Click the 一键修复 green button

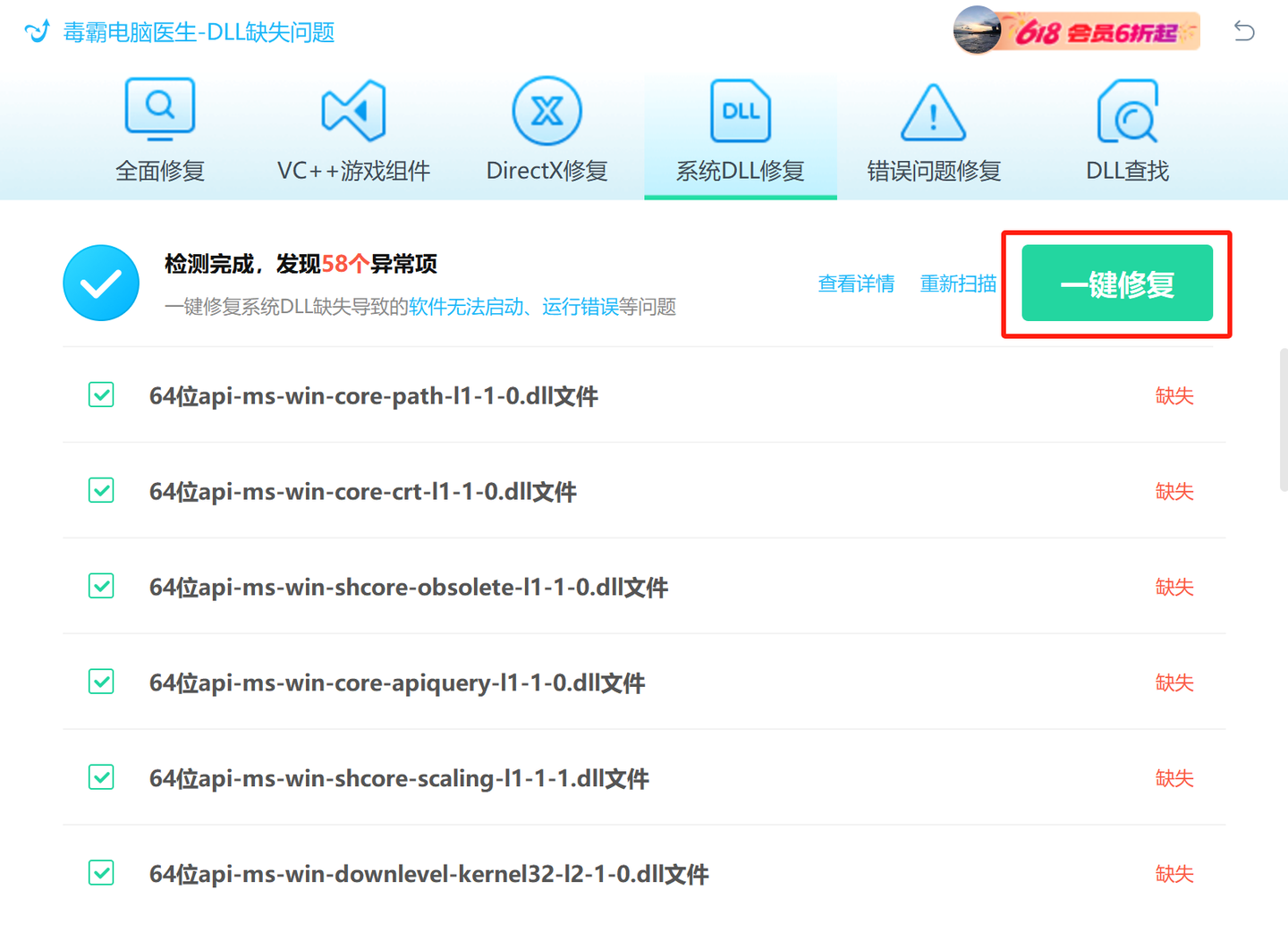tap(1114, 283)
